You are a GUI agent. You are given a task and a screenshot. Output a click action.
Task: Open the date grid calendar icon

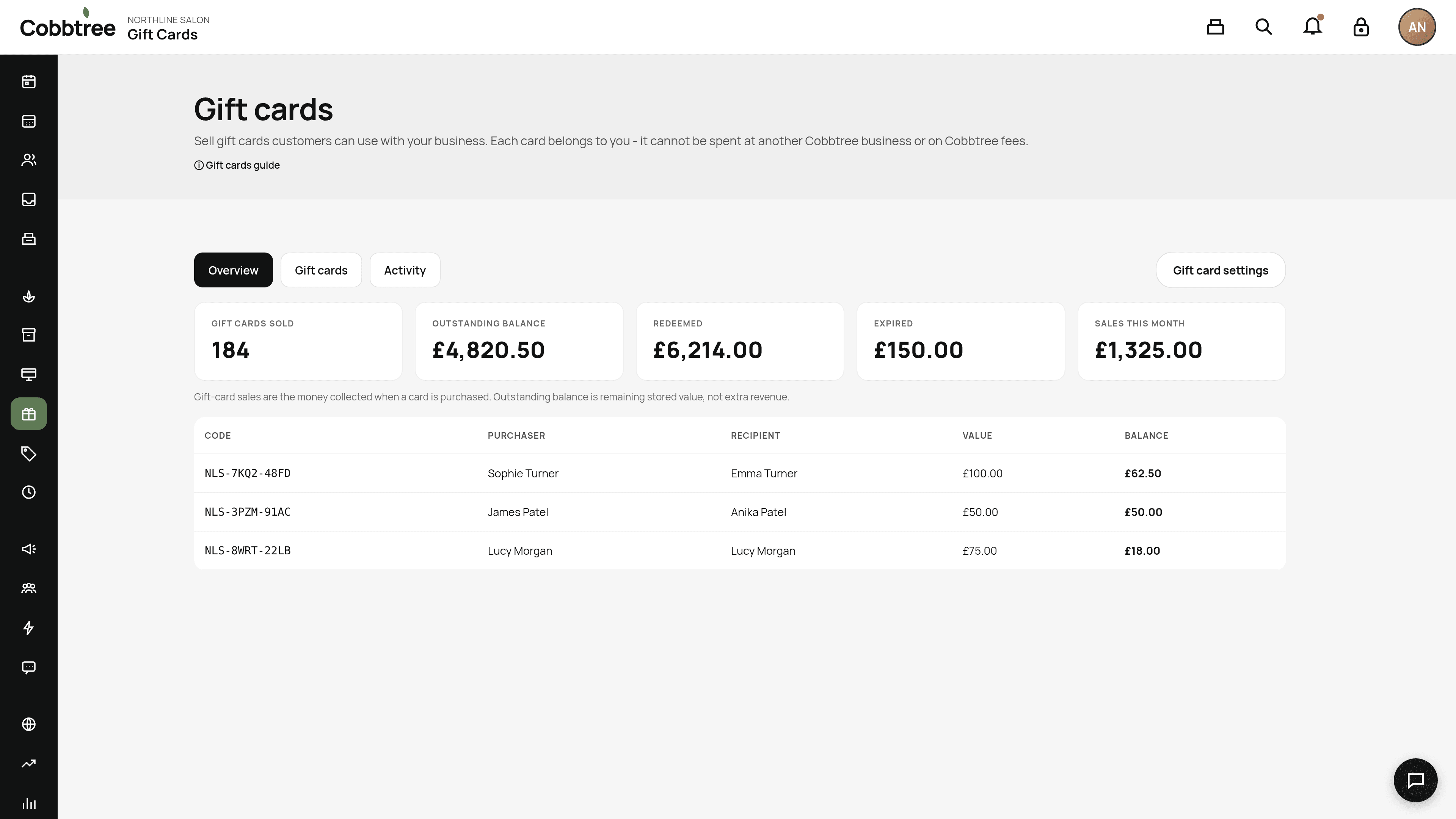pos(29,121)
